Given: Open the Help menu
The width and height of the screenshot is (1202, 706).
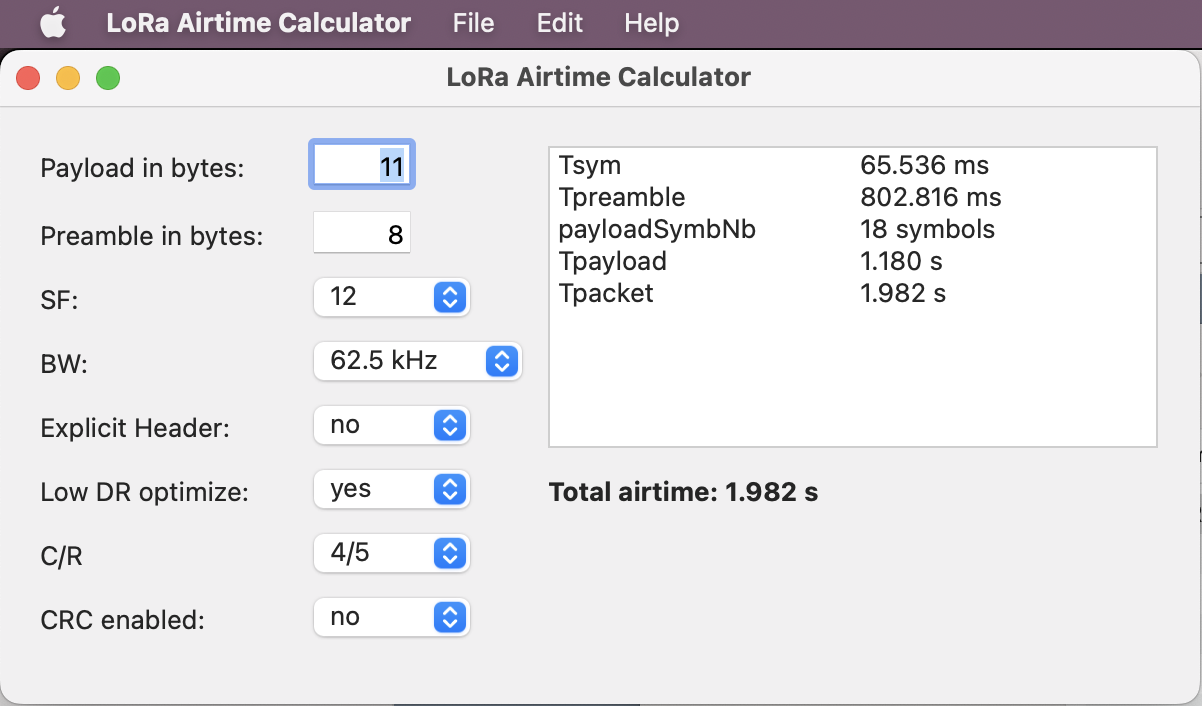Looking at the screenshot, I should point(651,23).
